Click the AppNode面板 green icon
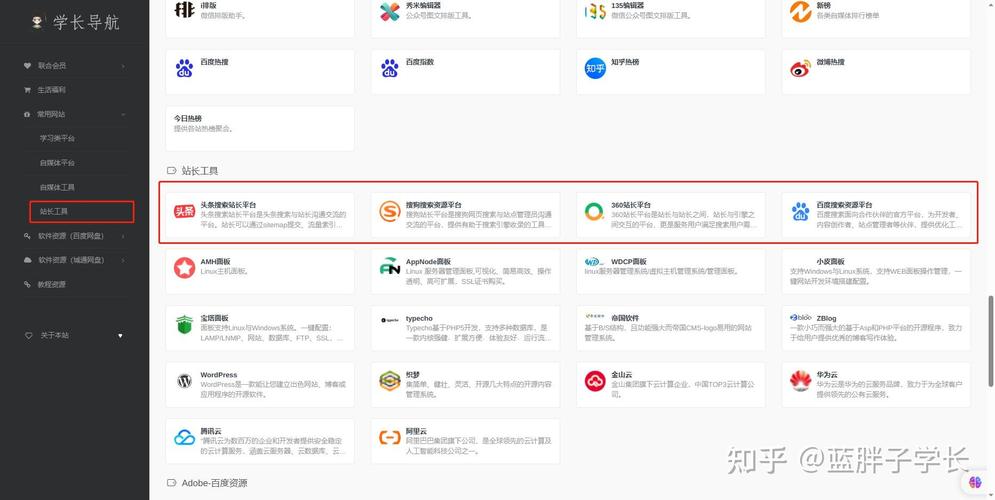995x500 pixels. 390,266
